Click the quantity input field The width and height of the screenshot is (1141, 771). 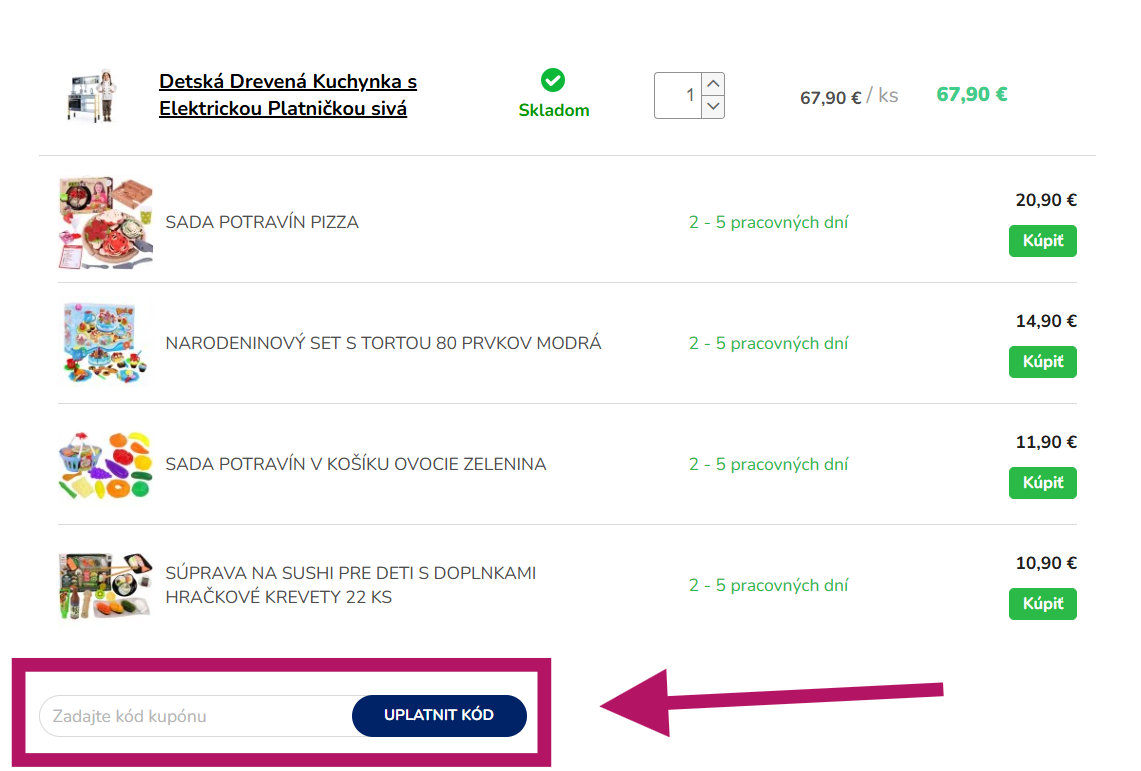(x=678, y=96)
